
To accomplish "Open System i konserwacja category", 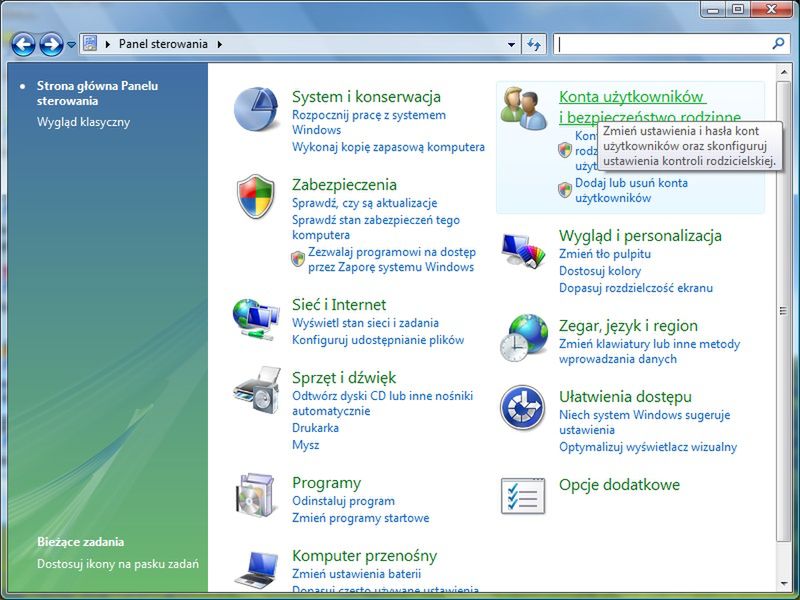I will (366, 96).
